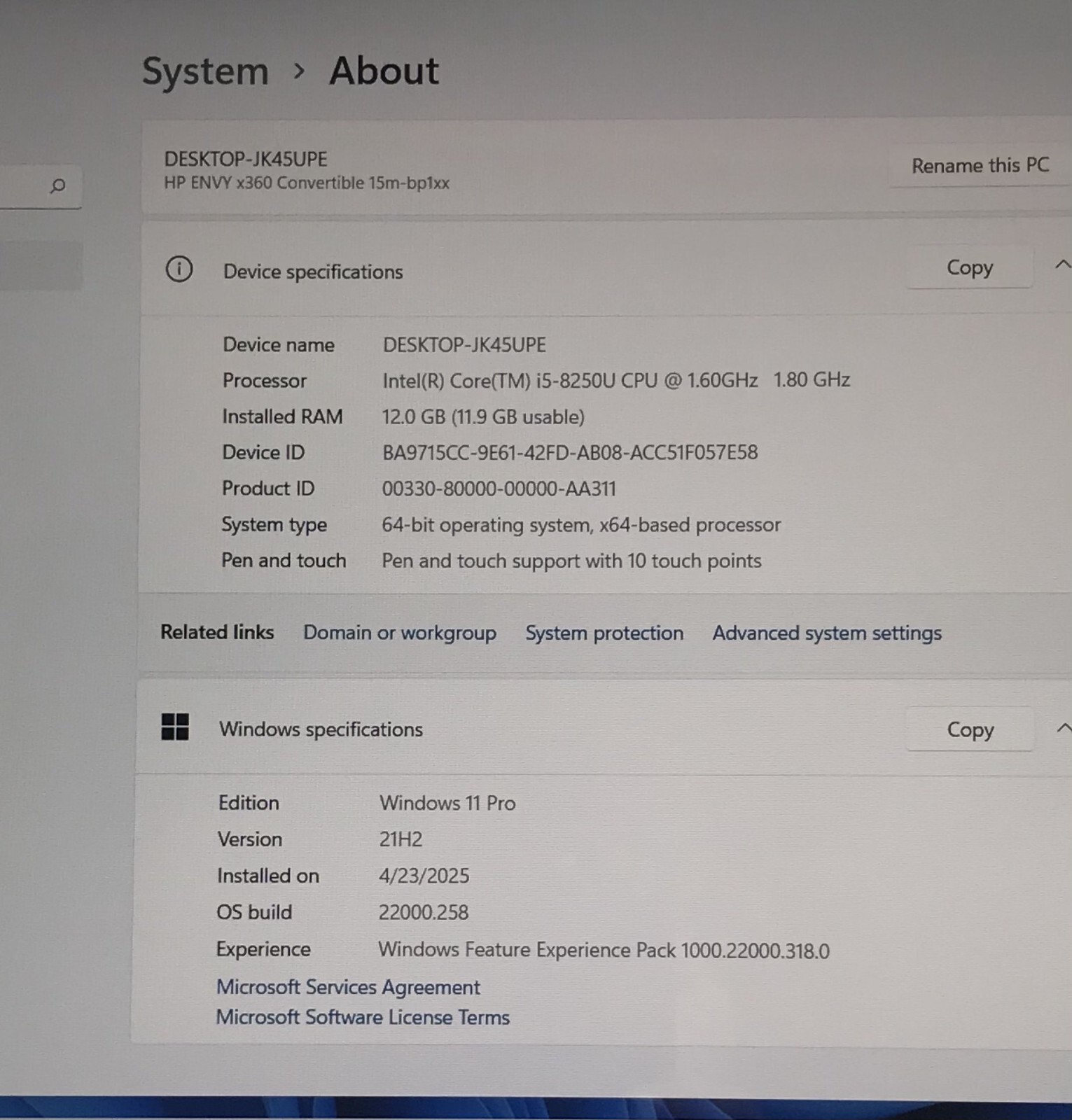This screenshot has width=1072, height=1120.
Task: Select the Pen and touch support value
Action: [x=571, y=561]
